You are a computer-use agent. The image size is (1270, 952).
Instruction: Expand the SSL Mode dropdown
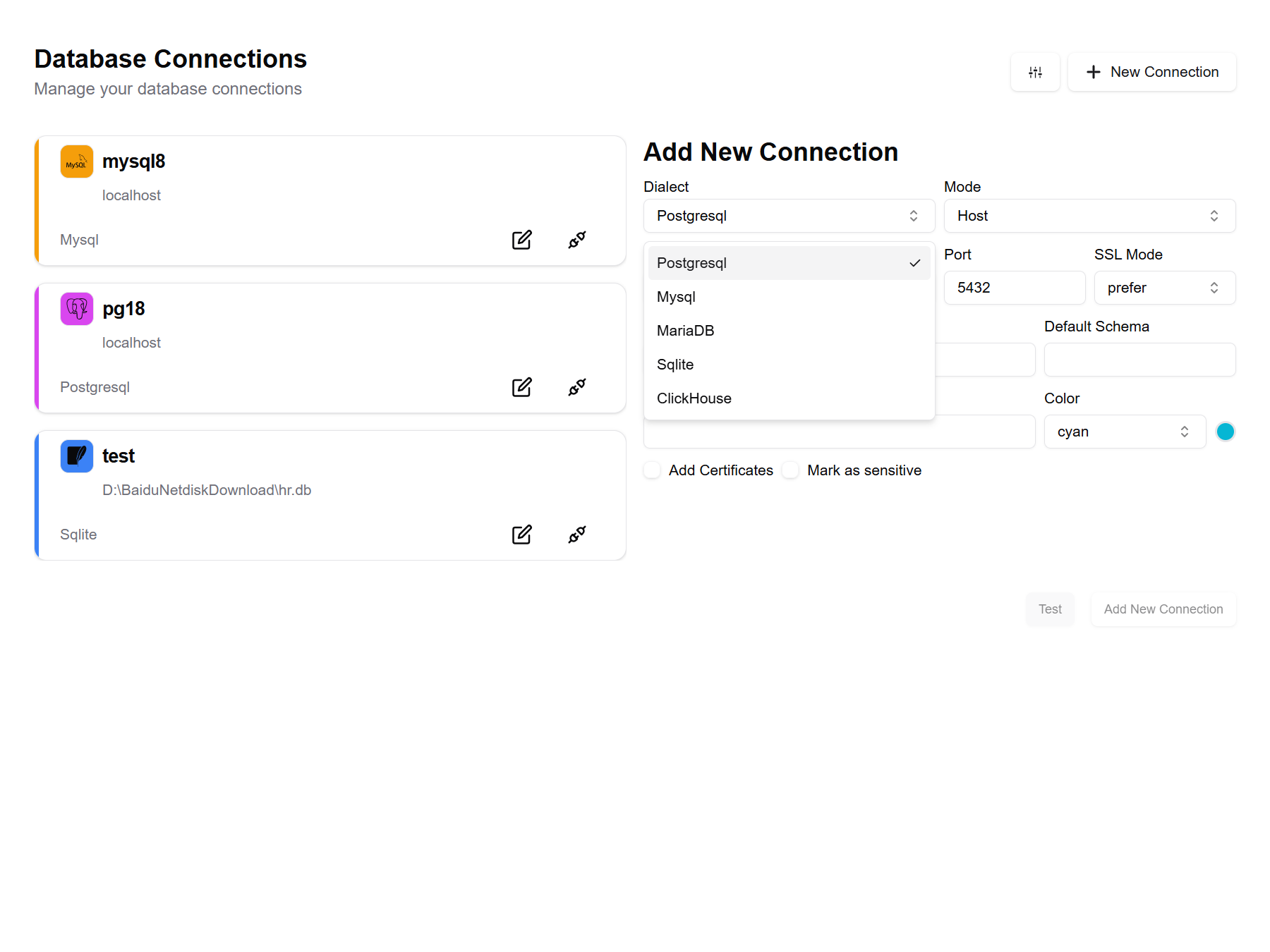tap(1164, 288)
